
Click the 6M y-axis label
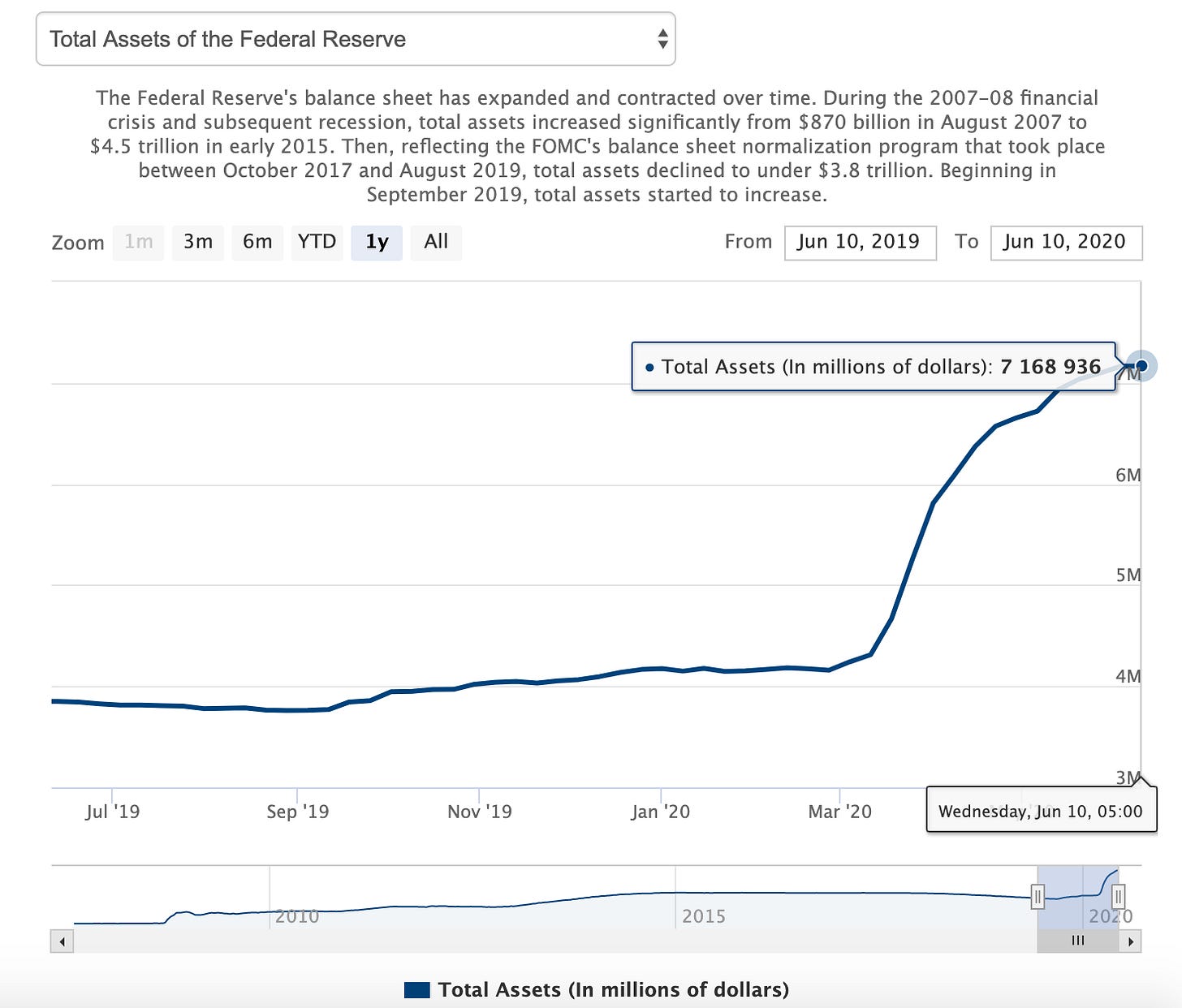[1128, 475]
